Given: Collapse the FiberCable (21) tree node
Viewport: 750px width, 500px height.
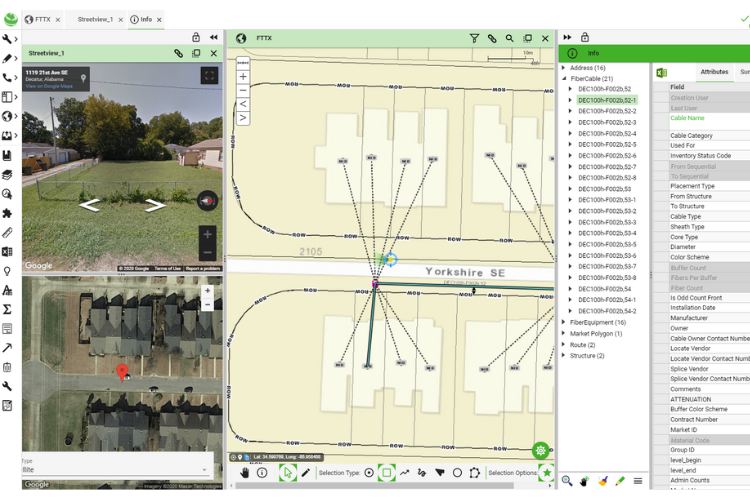Looking at the screenshot, I should coord(563,78).
